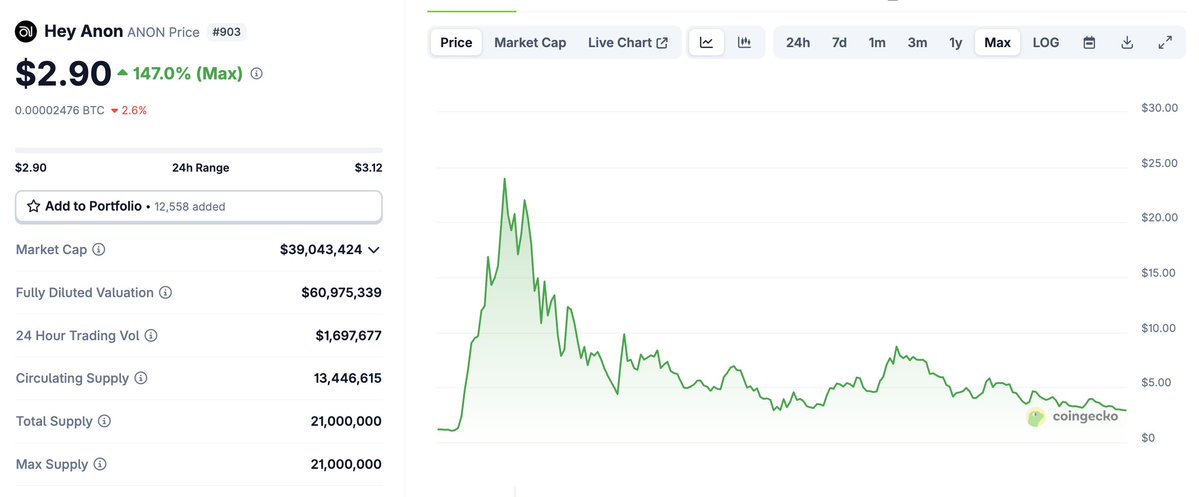Click the 13,446,615 circulating supply value
Viewport: 1199px width, 497px height.
coord(348,378)
